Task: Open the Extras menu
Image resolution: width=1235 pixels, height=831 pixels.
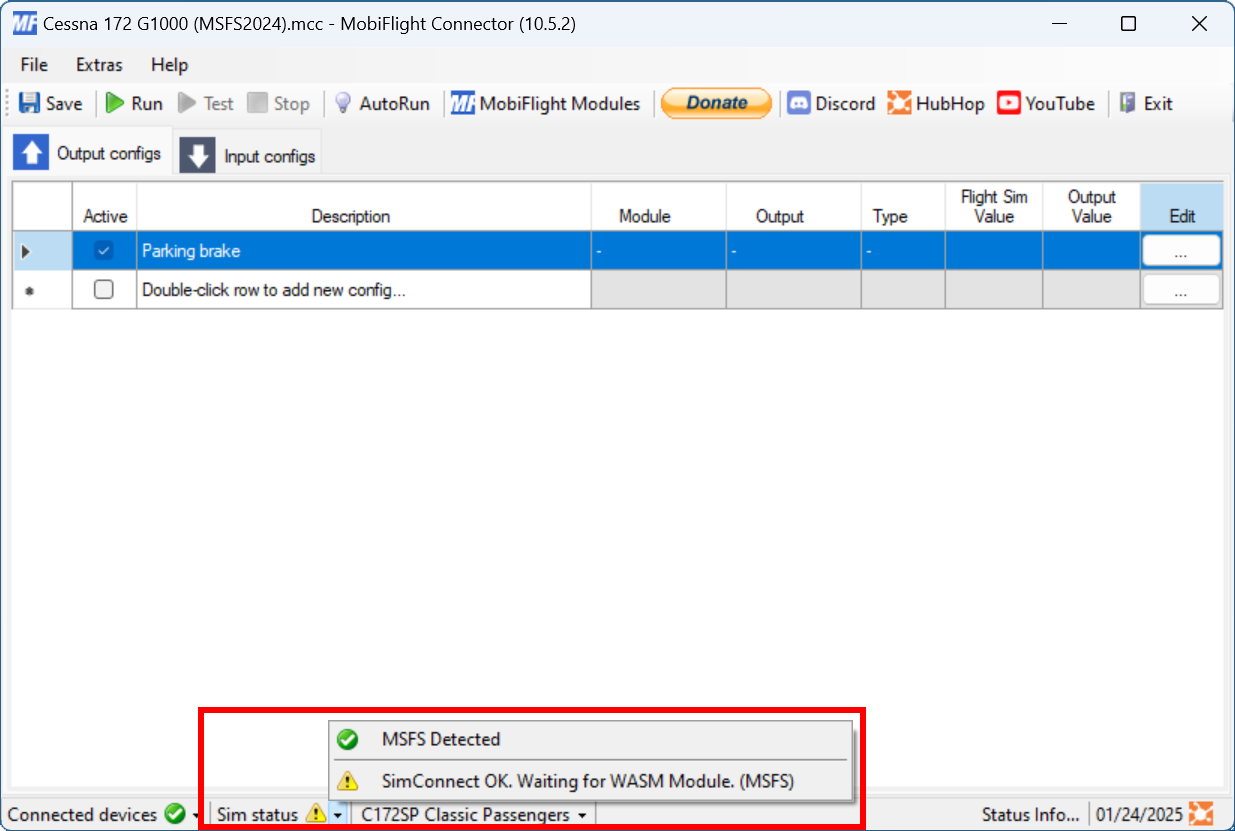Action: pyautogui.click(x=99, y=65)
